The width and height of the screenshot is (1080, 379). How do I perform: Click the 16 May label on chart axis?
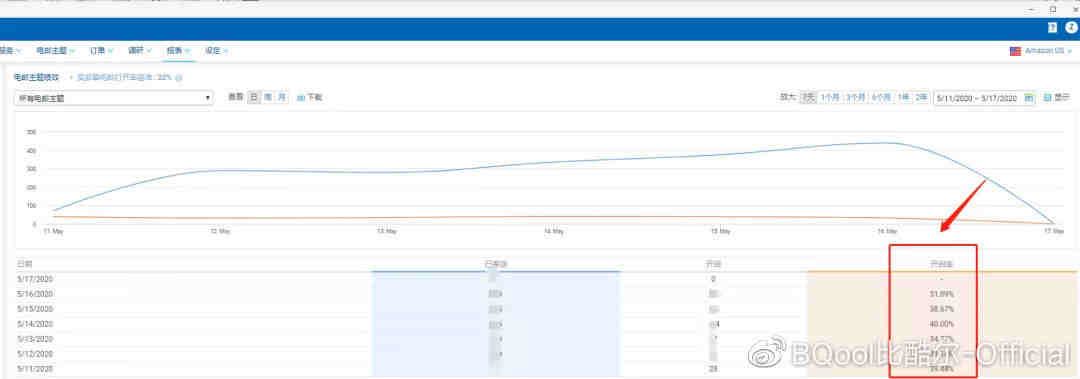(887, 232)
